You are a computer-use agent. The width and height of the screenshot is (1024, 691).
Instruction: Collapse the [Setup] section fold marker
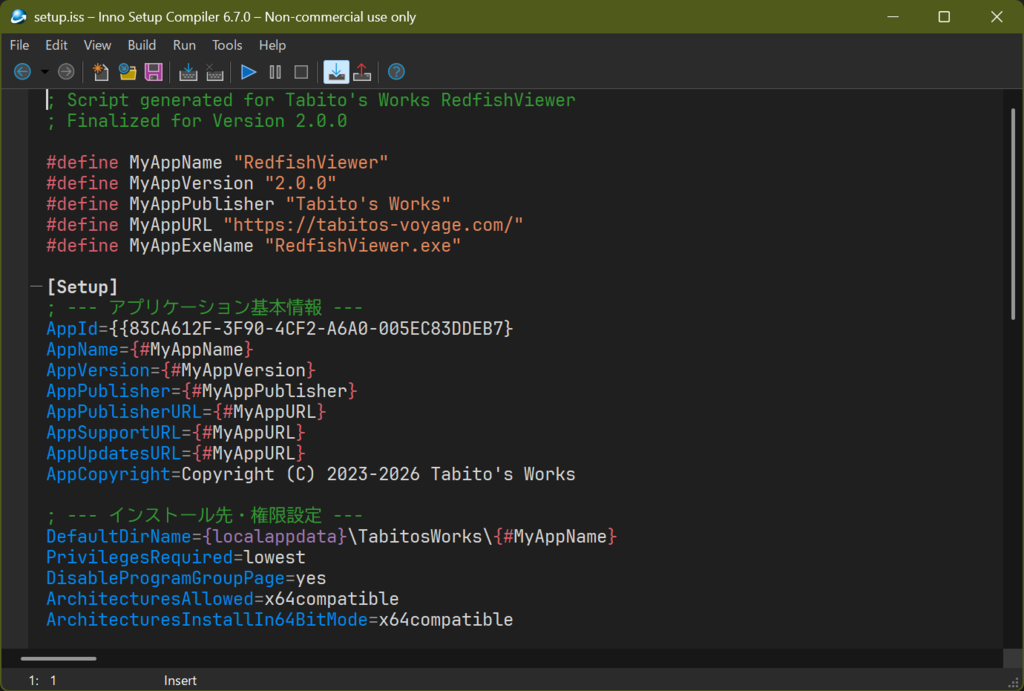point(36,286)
